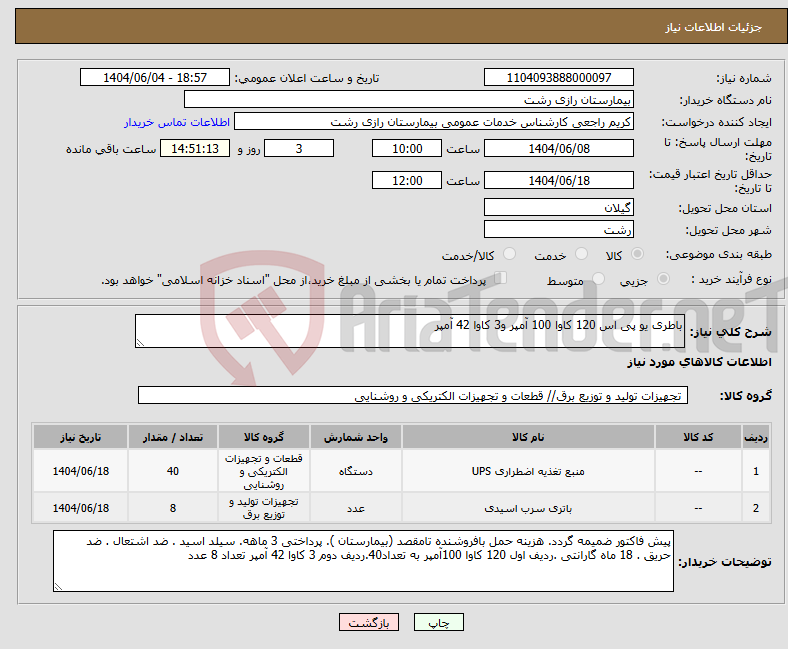This screenshot has height=649, width=788.
Task: Click the طبقه بندی موضوعی label
Action: click(x=719, y=254)
